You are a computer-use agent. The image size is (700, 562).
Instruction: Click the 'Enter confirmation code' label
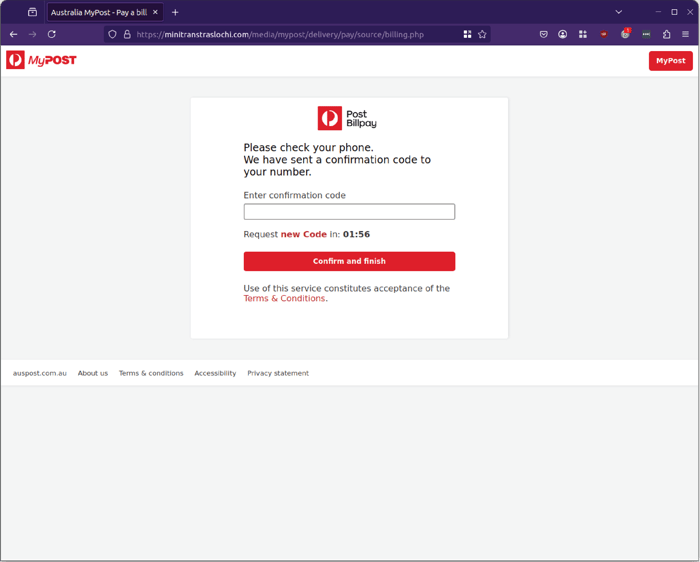[x=295, y=196]
